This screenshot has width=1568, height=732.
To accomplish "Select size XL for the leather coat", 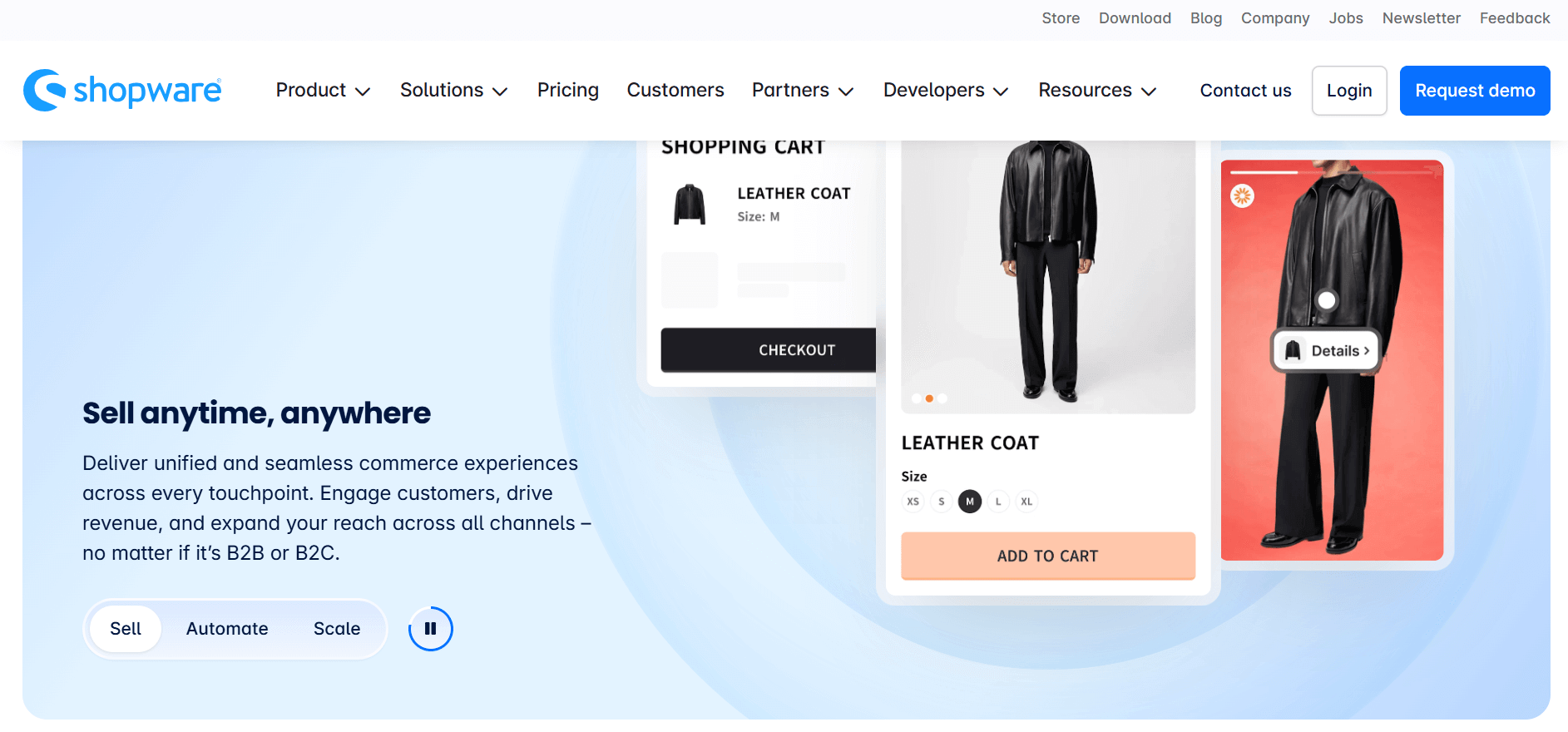I will pos(1026,501).
